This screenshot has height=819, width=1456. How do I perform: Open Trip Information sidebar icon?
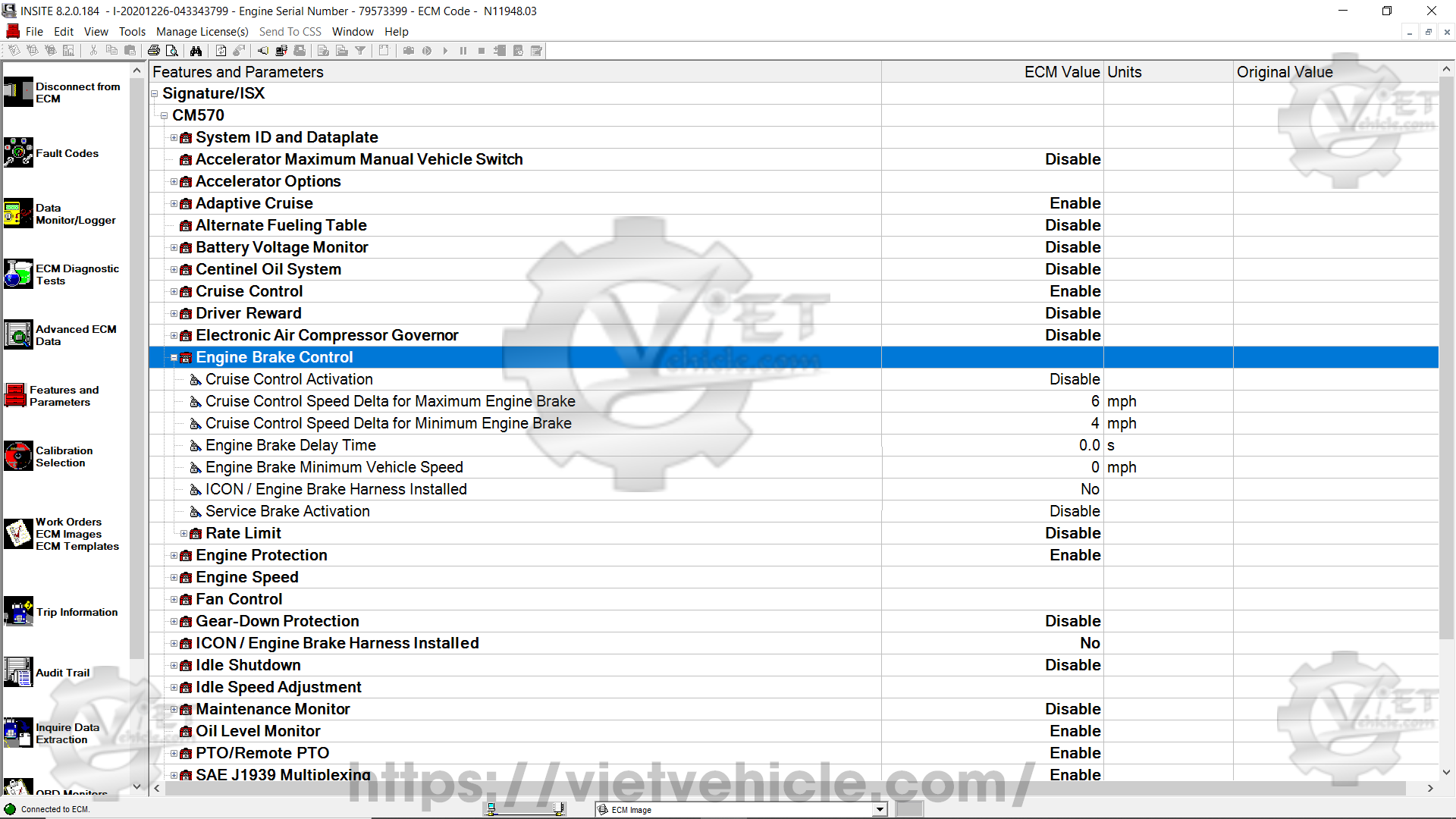tap(18, 611)
